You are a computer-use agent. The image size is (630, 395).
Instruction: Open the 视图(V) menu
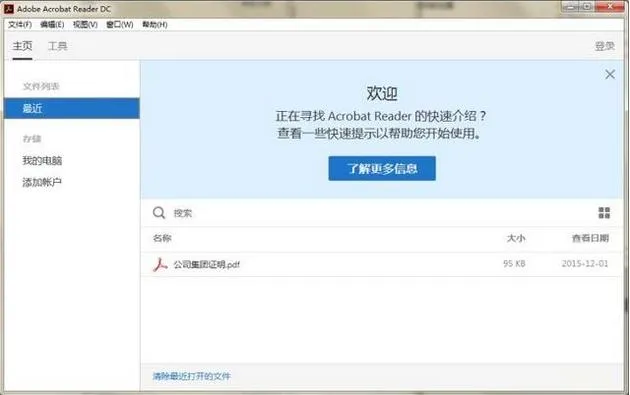point(85,25)
